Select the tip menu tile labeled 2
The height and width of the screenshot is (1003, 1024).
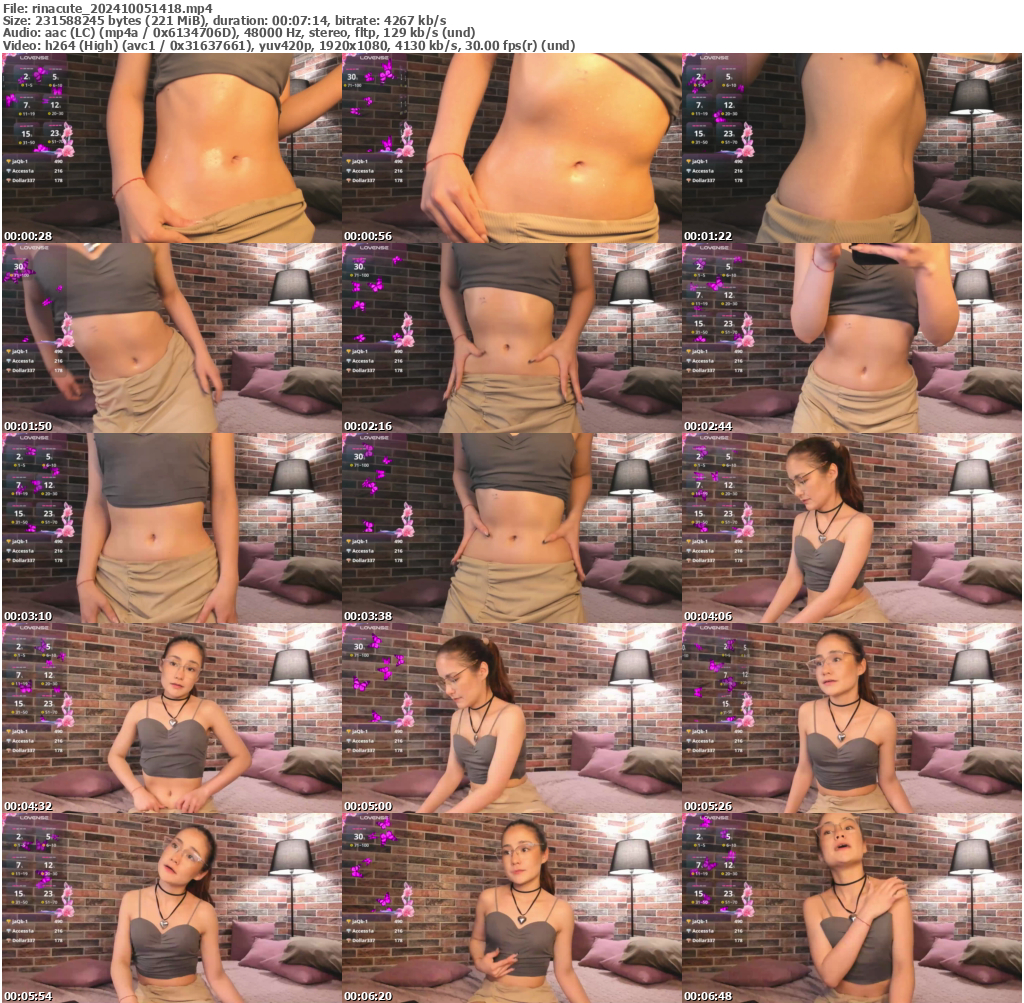click(25, 77)
